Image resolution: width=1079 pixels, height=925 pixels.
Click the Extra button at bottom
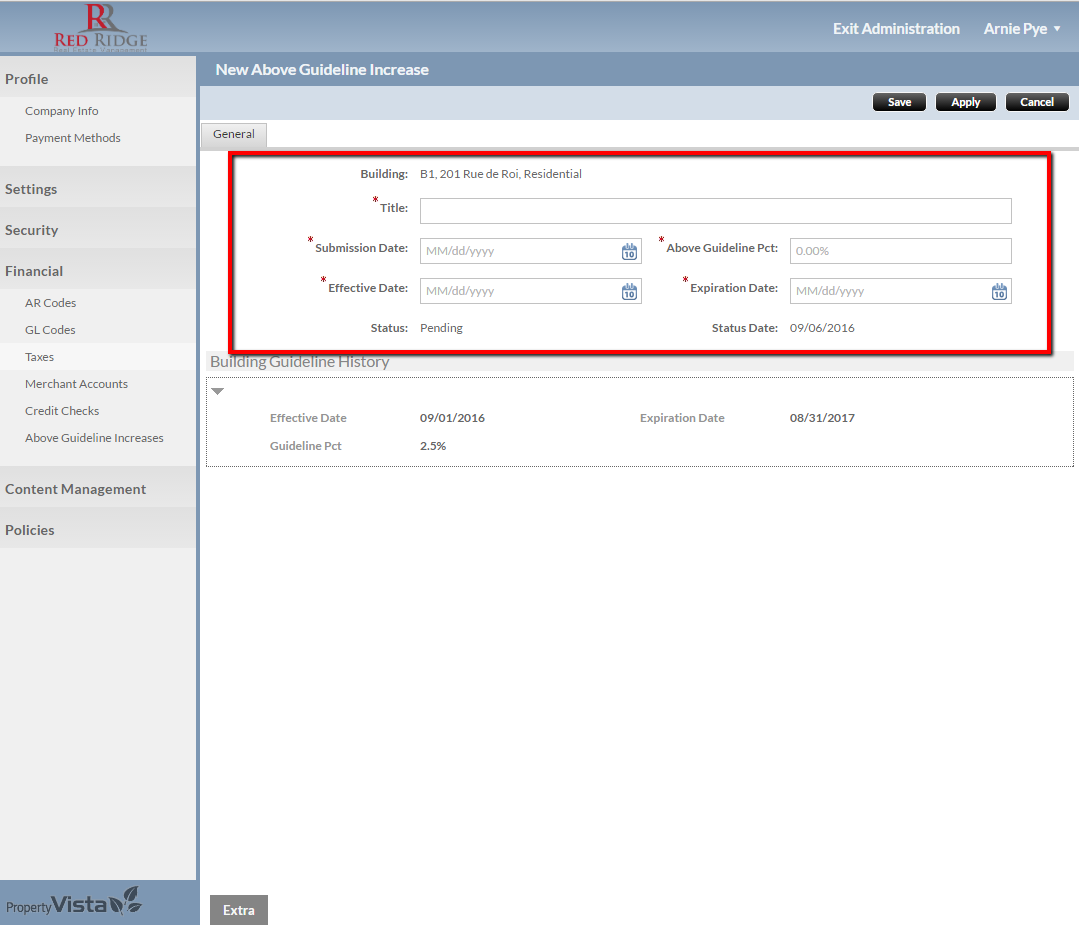[x=239, y=910]
